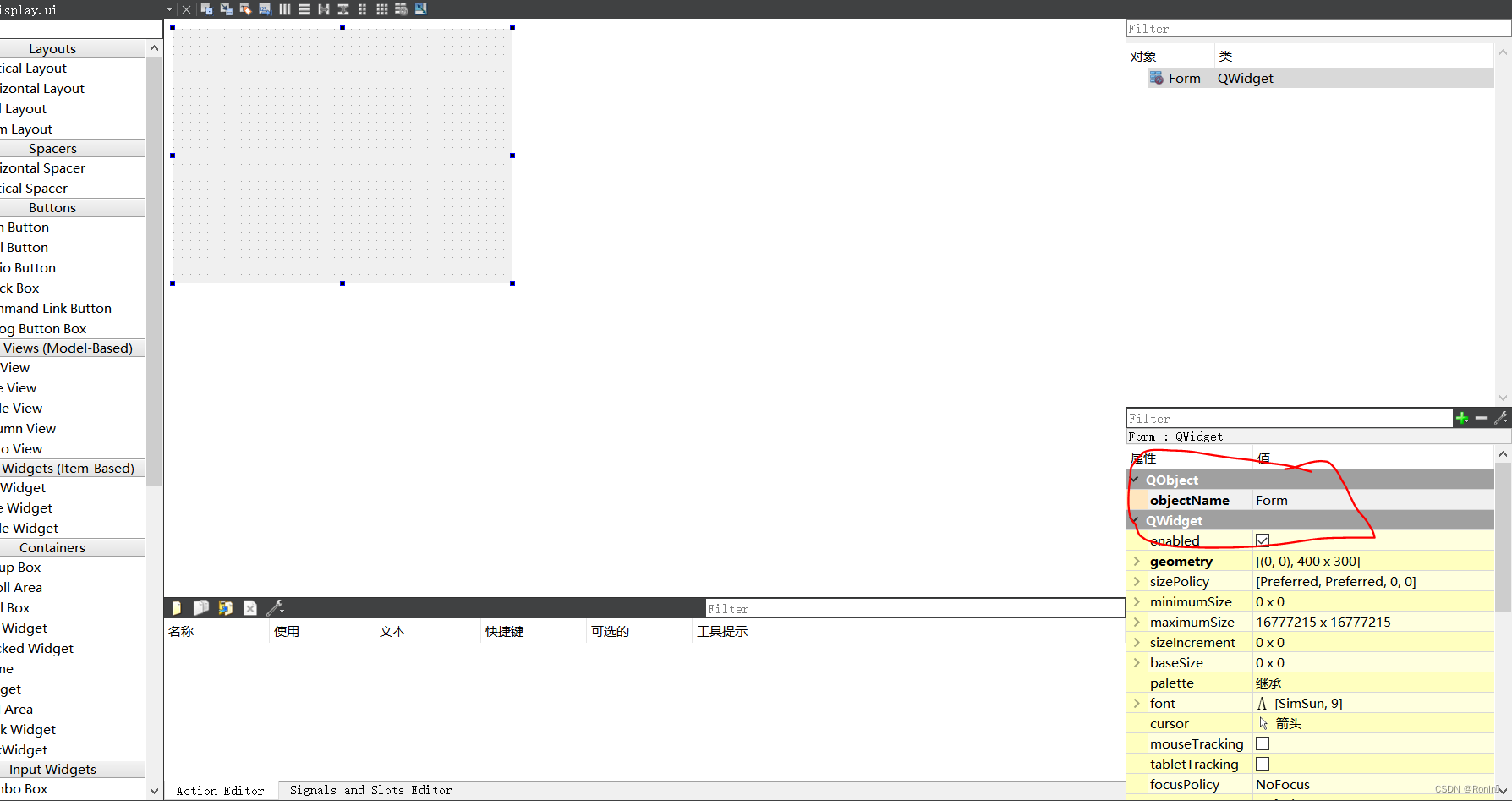
Task: Enable the mouseTracking checkbox
Action: tap(1263, 743)
